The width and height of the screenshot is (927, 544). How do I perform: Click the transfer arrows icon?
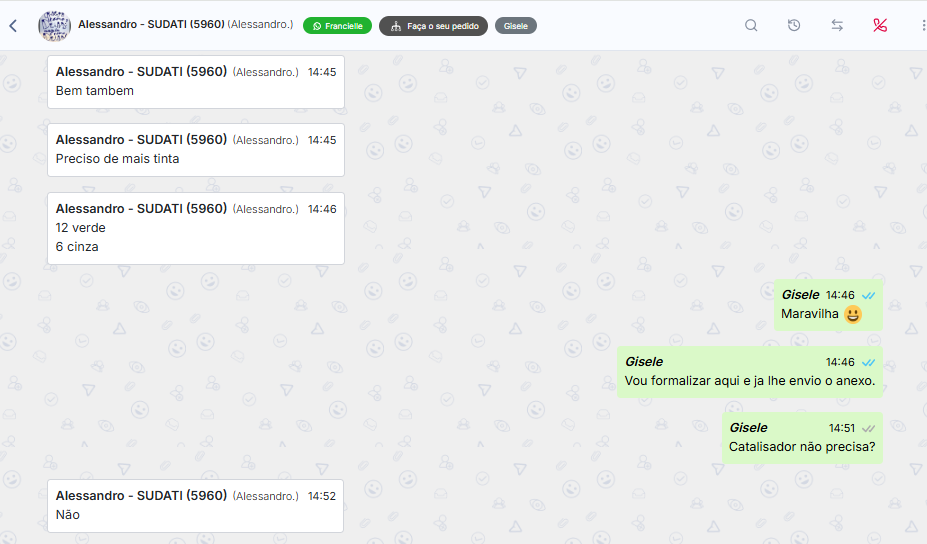coord(837,25)
